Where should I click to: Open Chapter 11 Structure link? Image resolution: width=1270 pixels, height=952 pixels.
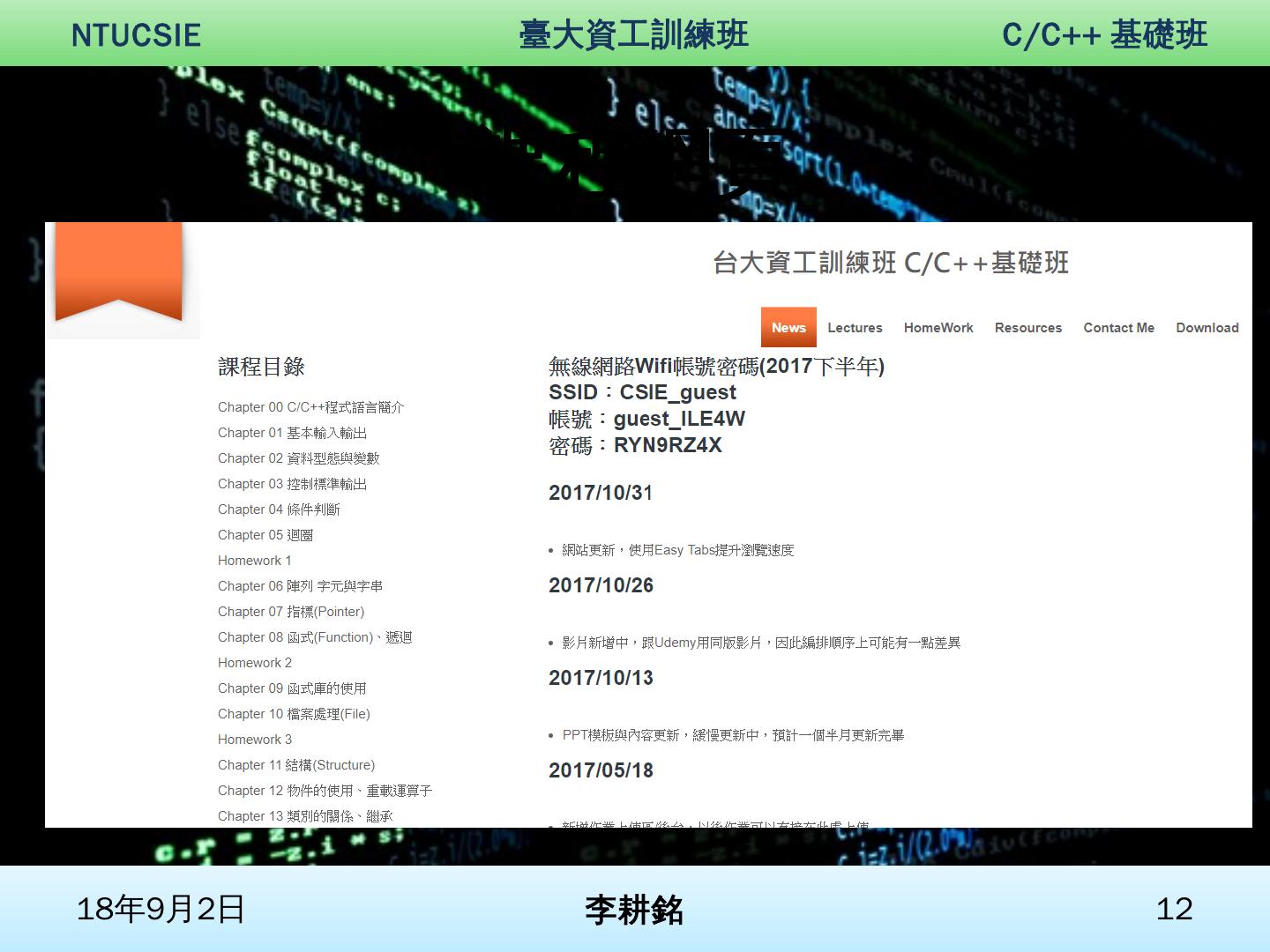coord(296,765)
